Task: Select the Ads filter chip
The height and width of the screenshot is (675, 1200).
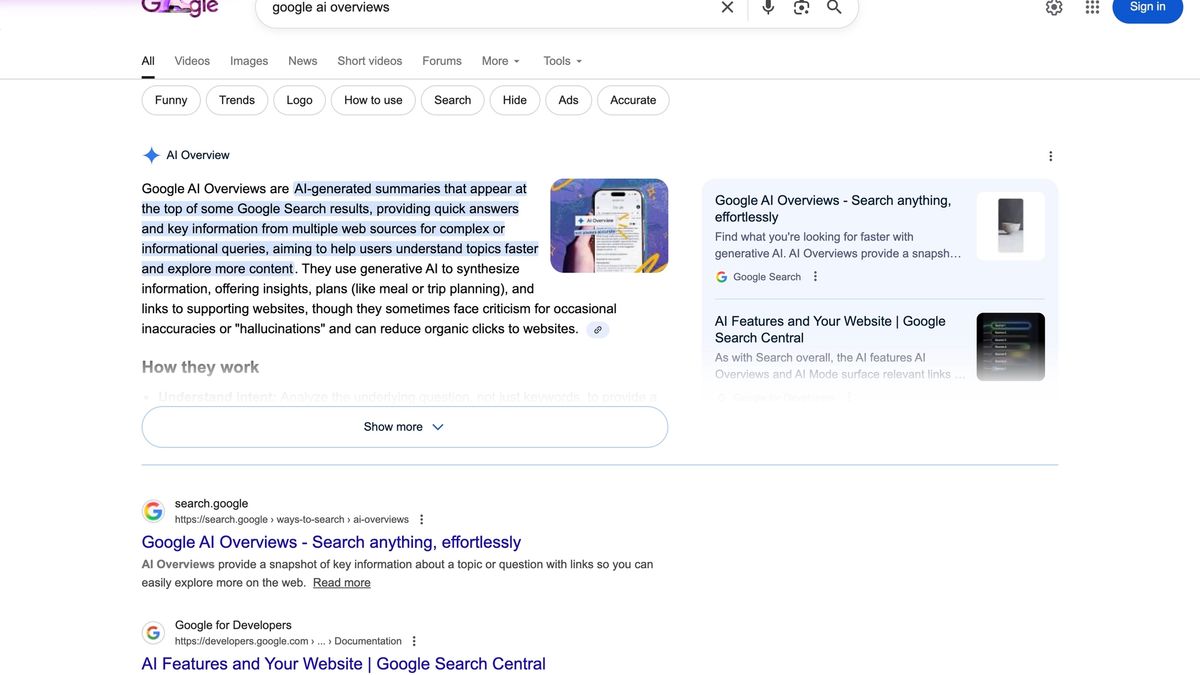Action: (569, 100)
